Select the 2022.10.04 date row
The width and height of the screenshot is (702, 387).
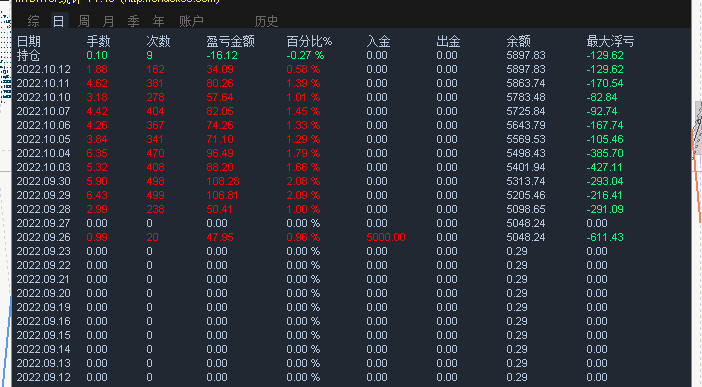(x=43, y=153)
